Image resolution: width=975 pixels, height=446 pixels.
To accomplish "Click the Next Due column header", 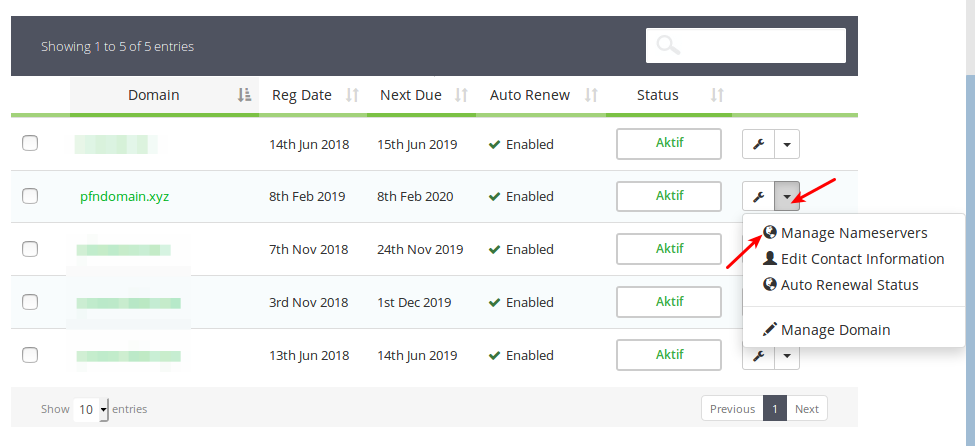I will click(421, 96).
